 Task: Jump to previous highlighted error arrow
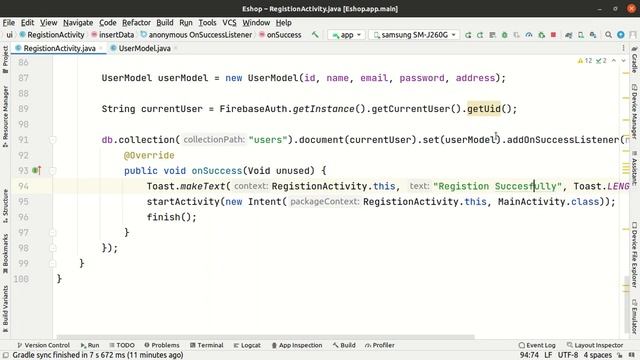(x=613, y=61)
